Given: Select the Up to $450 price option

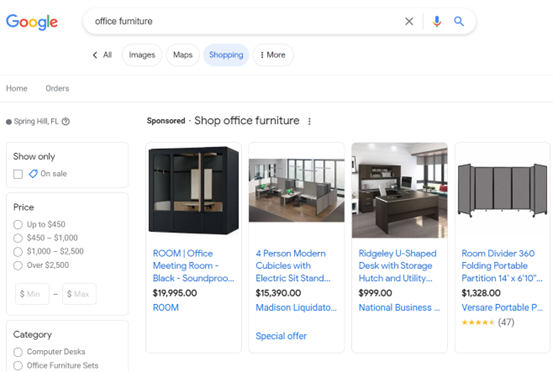Looking at the screenshot, I should tap(18, 225).
